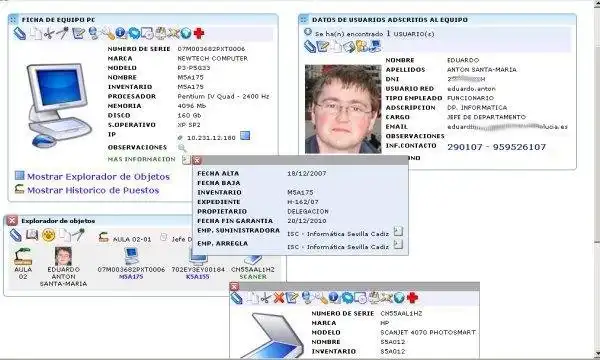Click crossed tools icon in Ficha de Equipo PC toolbar

coord(173,34)
